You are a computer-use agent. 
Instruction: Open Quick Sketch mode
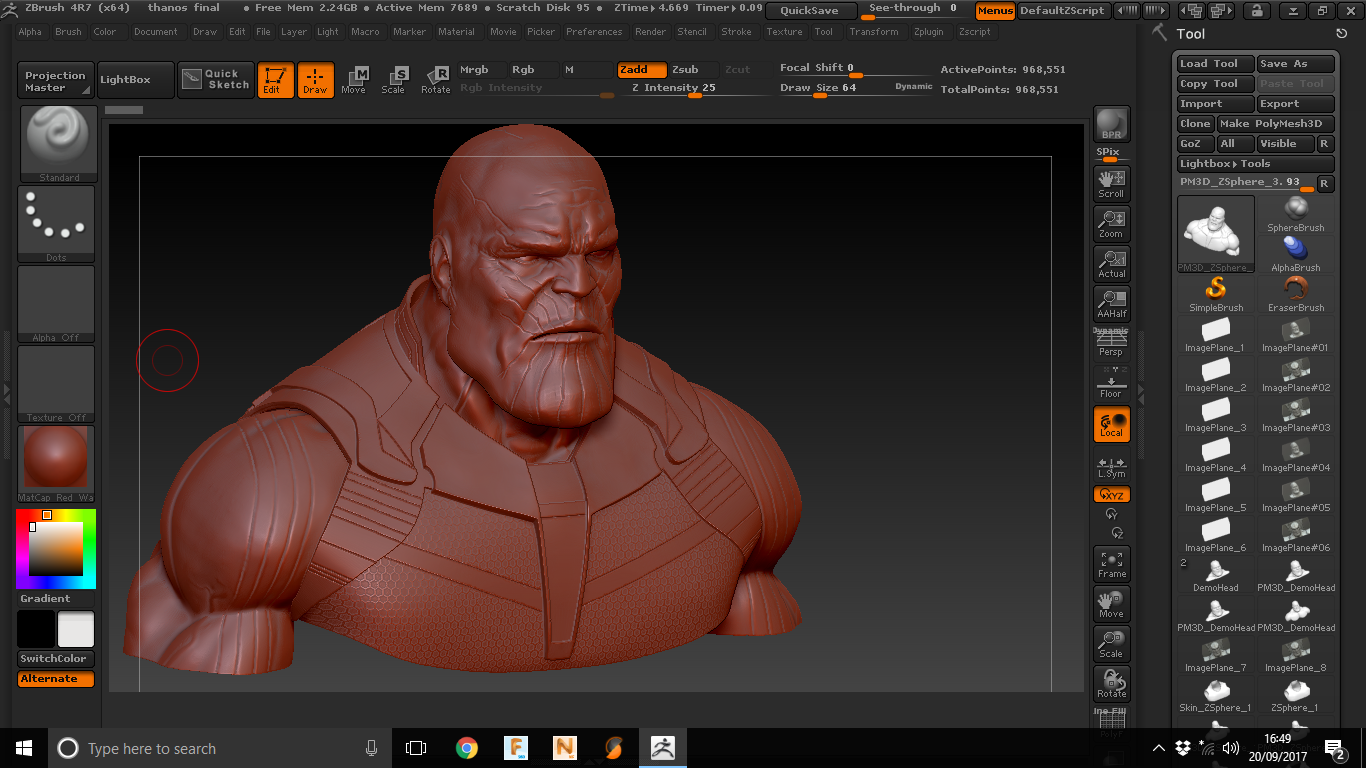click(x=216, y=80)
